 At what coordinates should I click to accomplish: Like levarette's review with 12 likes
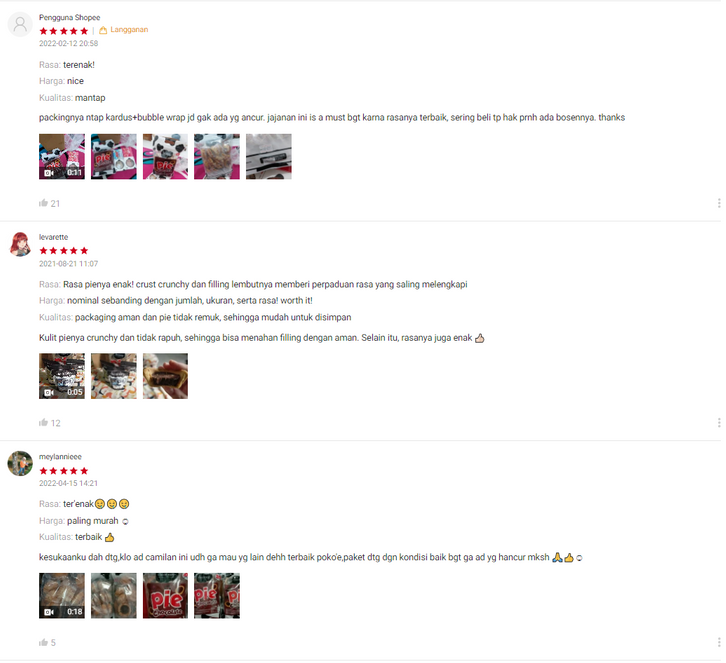point(44,422)
